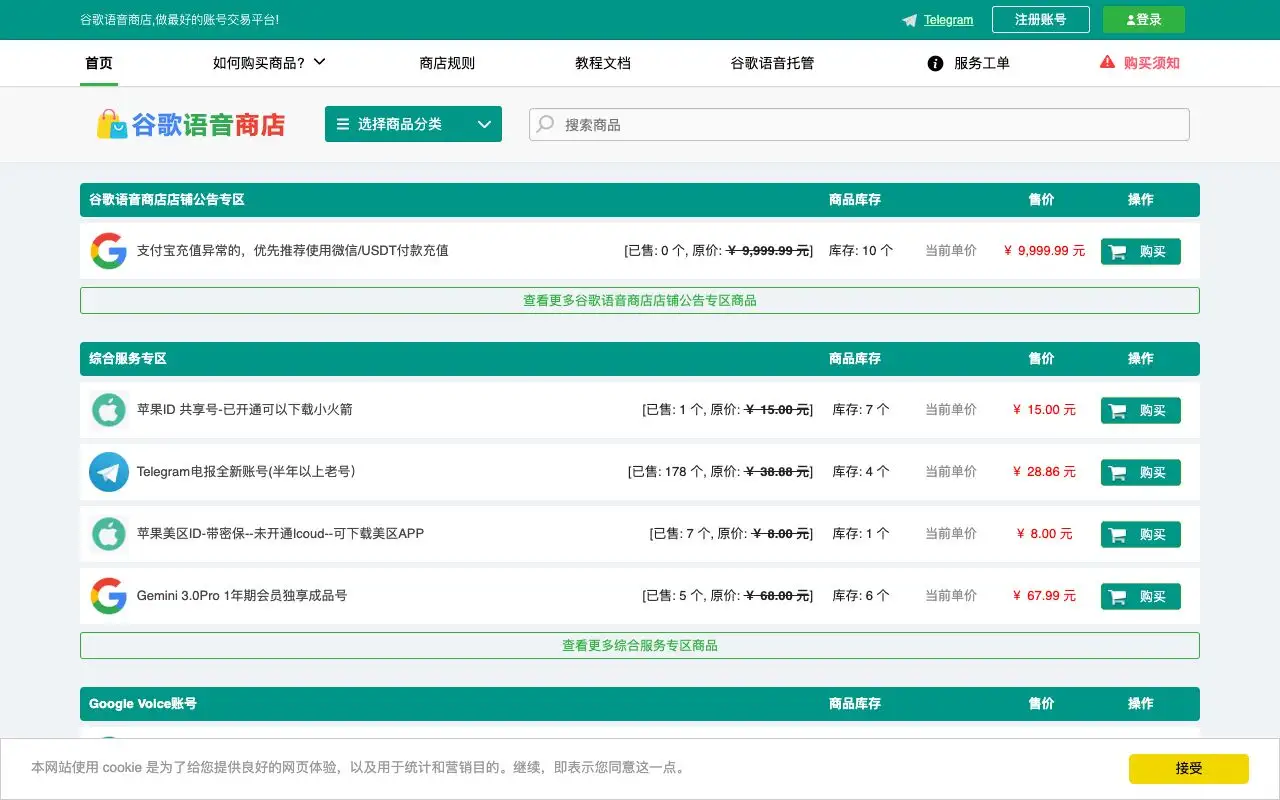This screenshot has width=1280, height=800.
Task: Click 查看更多综合服务专区商品 button
Action: point(640,645)
